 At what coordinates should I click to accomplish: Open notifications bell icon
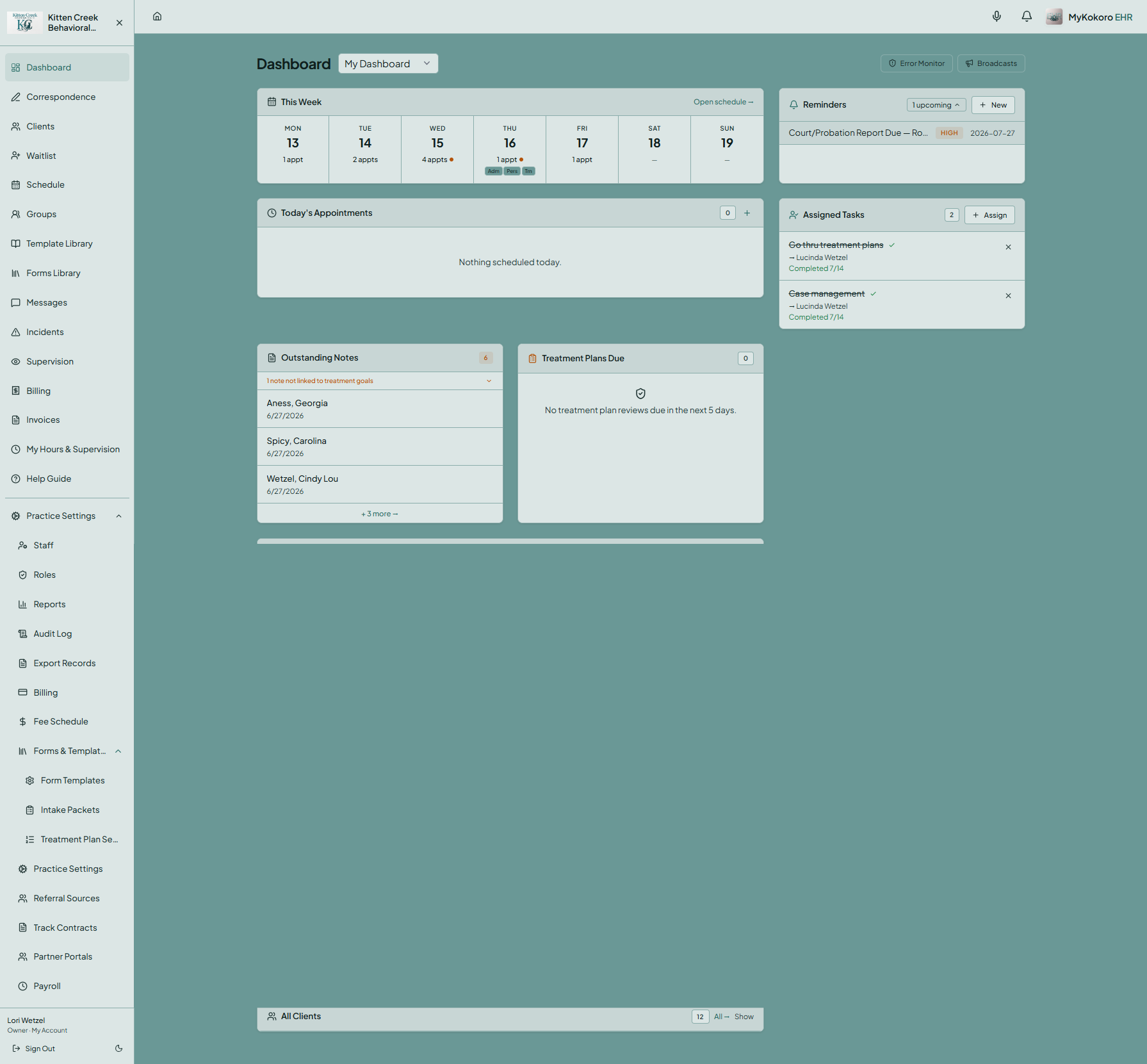1027,17
